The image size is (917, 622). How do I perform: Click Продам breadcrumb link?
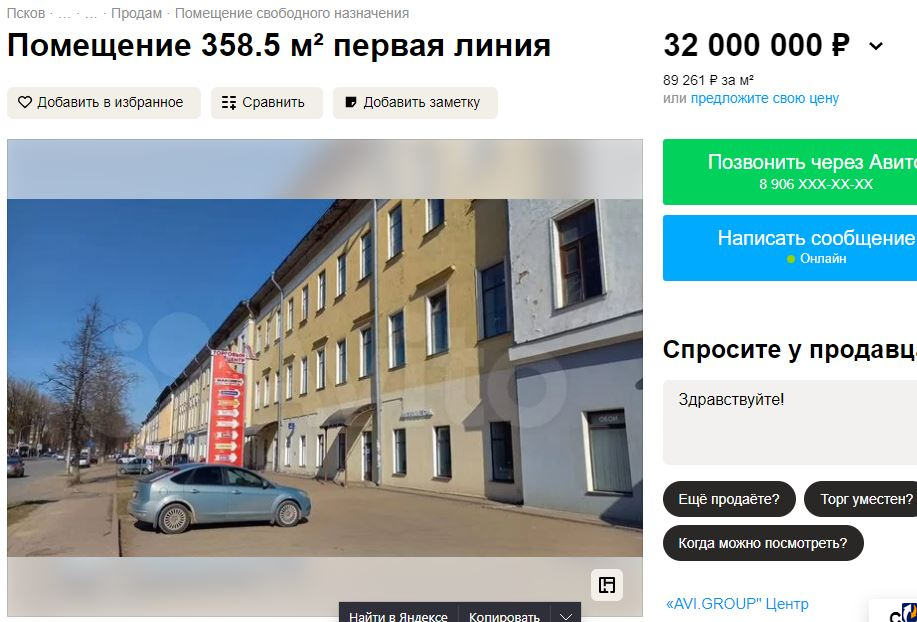136,13
